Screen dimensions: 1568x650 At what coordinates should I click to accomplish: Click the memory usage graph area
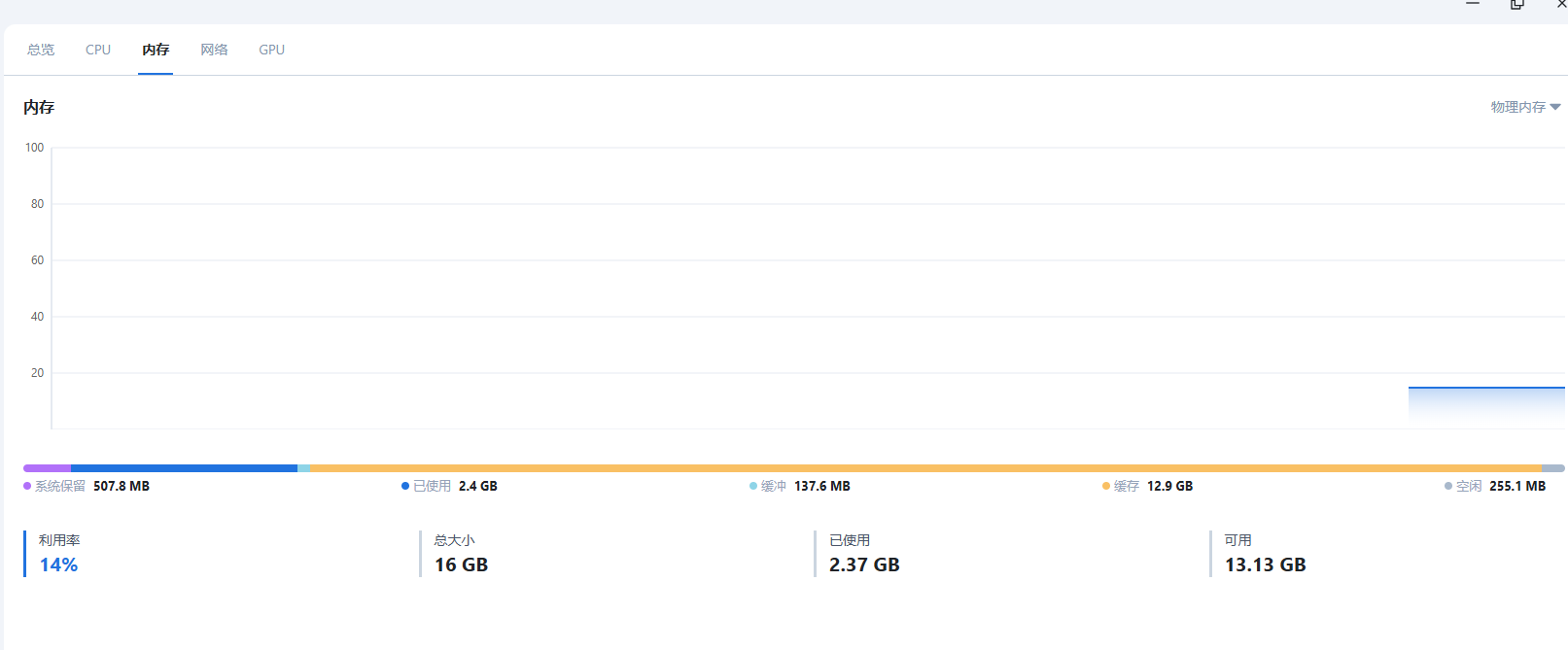(x=808, y=288)
